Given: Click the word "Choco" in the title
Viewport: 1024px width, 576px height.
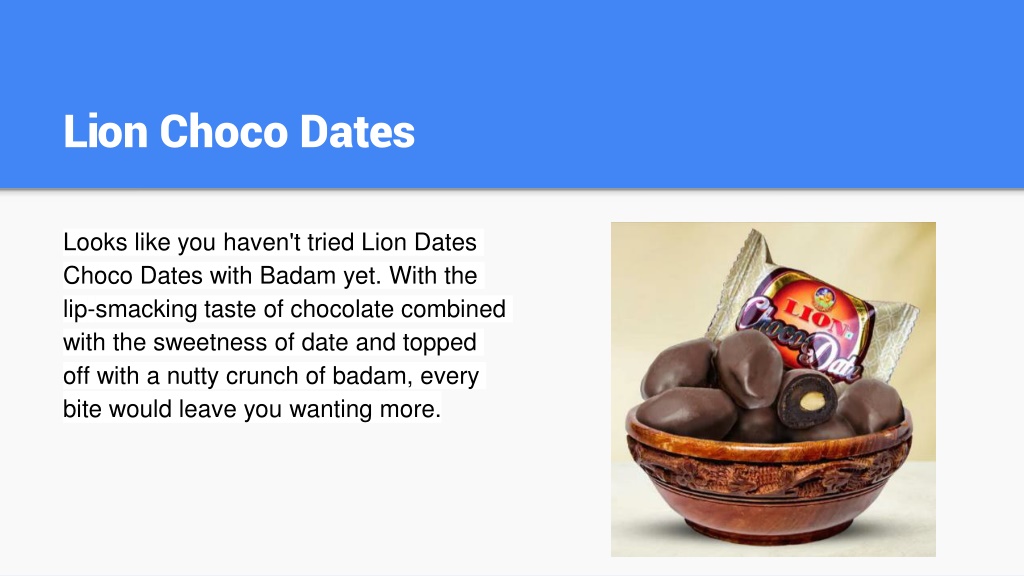Looking at the screenshot, I should tap(223, 131).
